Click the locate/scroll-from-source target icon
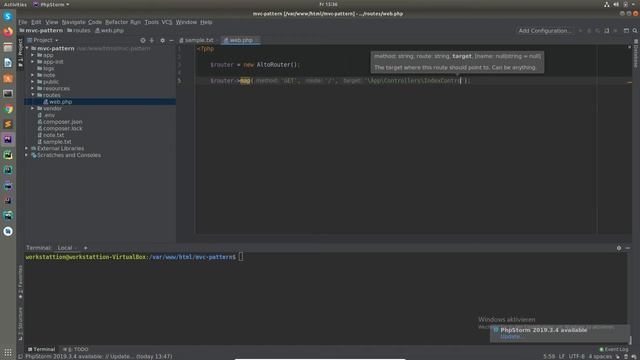This screenshot has width=640, height=360. [142, 40]
